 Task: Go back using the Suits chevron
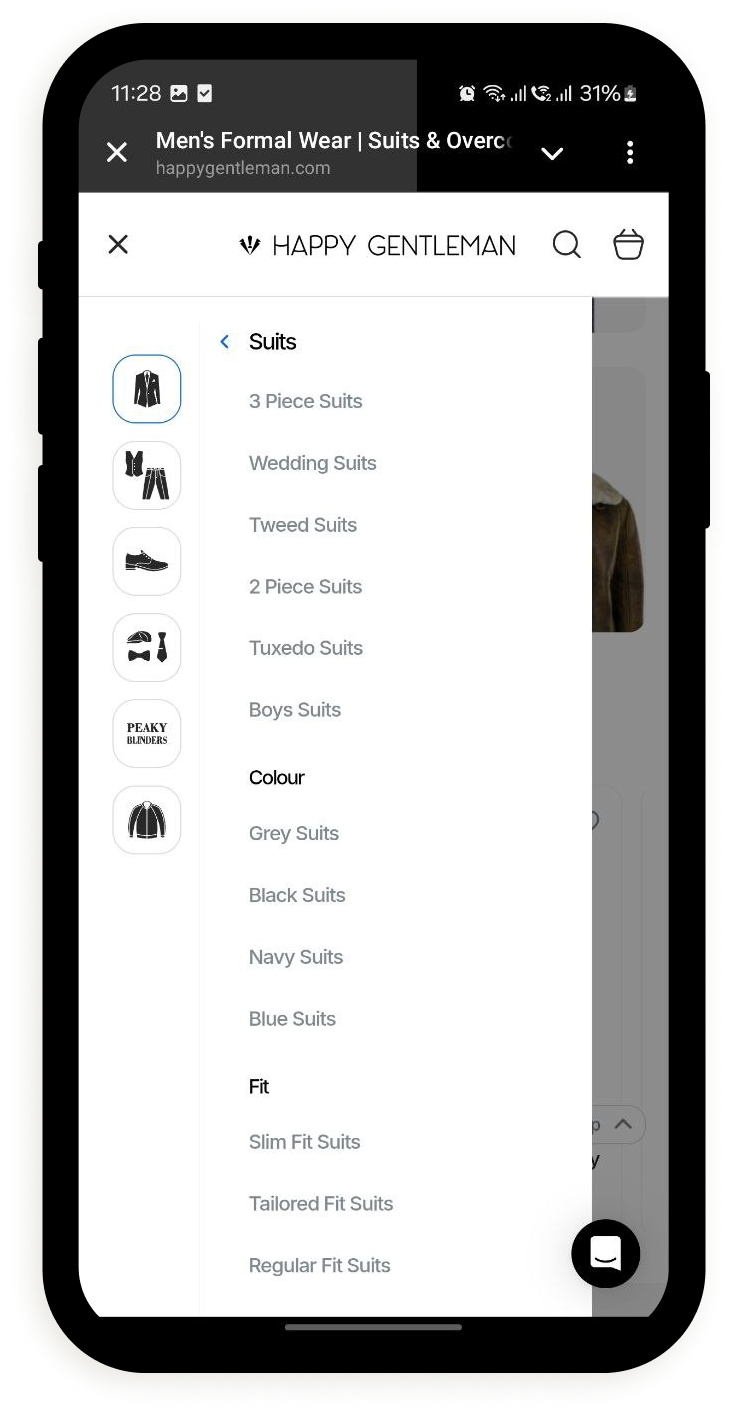[225, 342]
